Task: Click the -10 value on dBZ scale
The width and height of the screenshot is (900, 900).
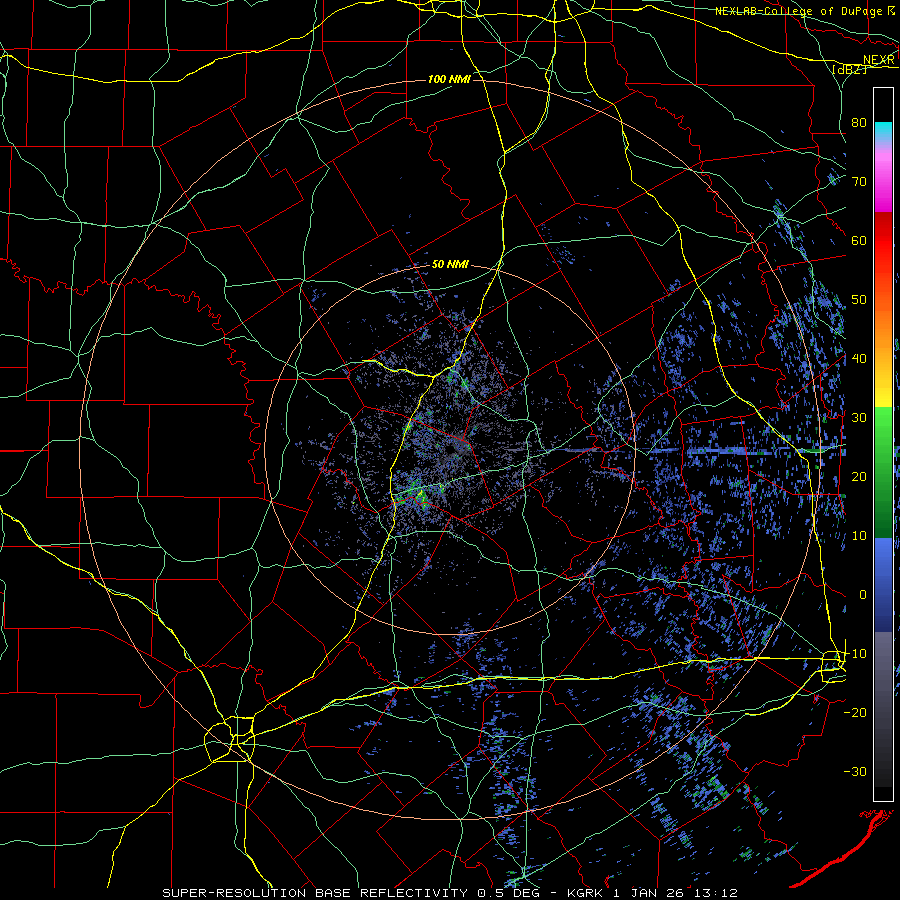Action: [855, 654]
